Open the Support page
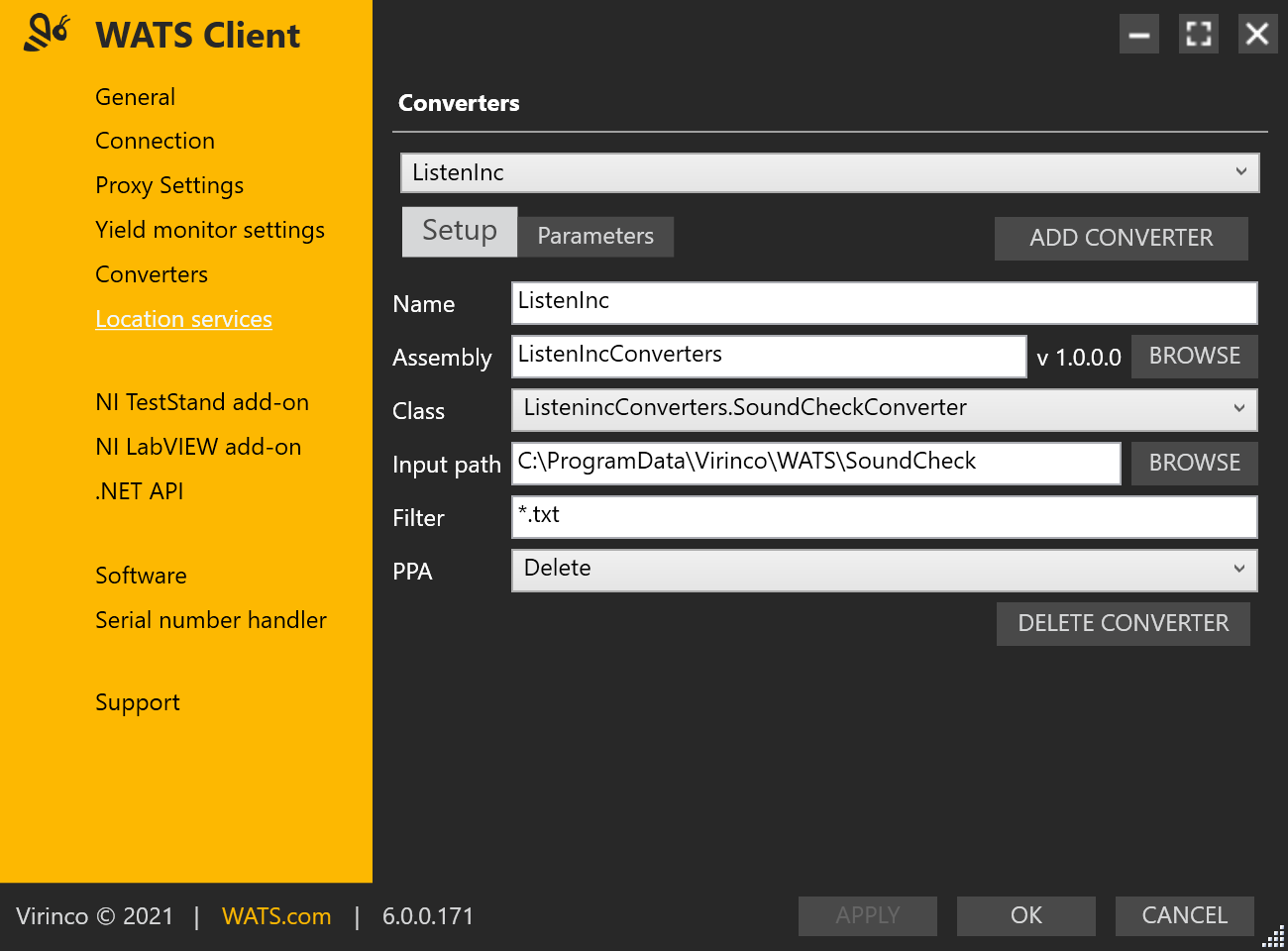 coord(138,702)
